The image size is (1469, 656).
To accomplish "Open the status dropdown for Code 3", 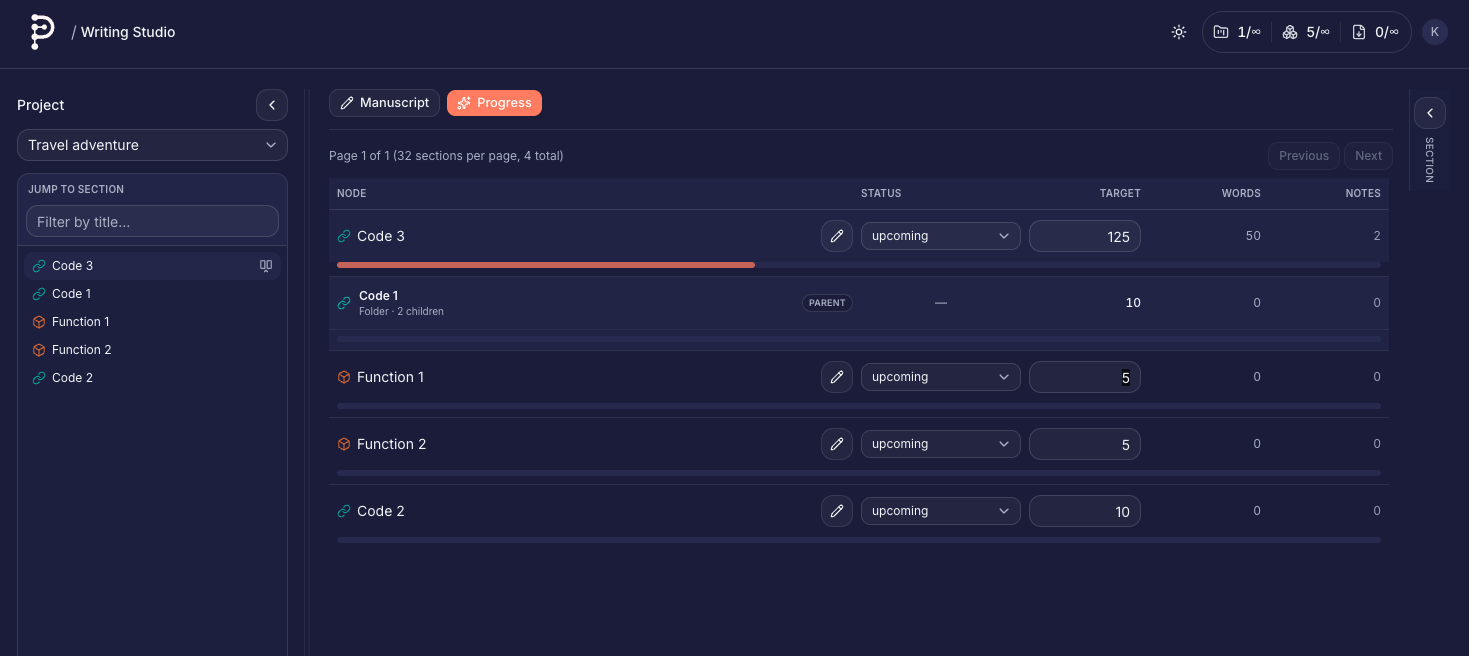I will (940, 236).
